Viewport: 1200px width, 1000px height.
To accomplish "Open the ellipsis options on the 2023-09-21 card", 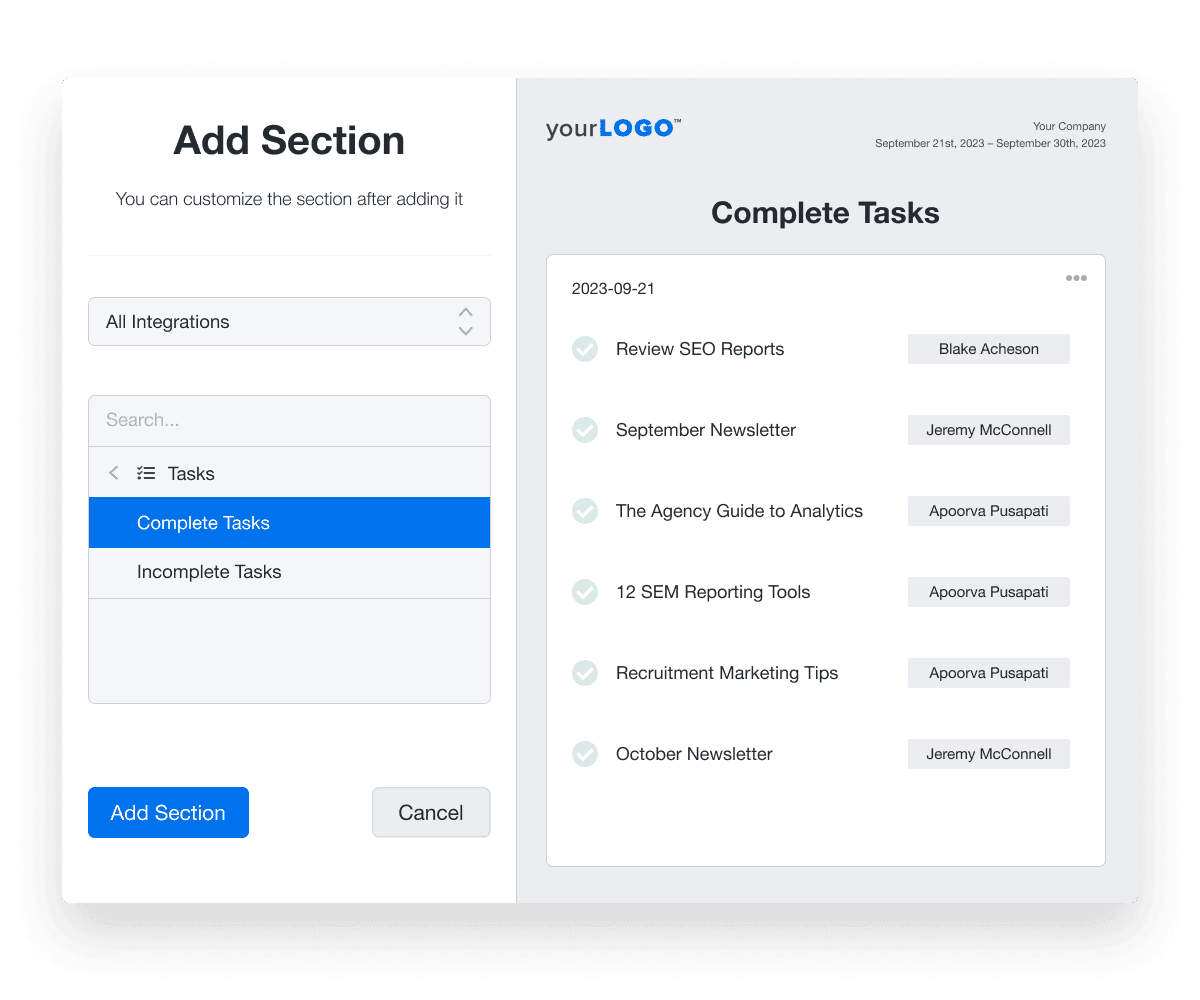I will coord(1076,278).
